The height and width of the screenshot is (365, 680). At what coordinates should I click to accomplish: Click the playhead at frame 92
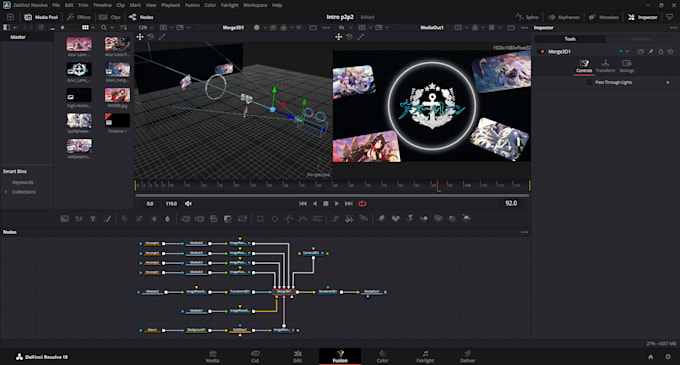[x=438, y=186]
